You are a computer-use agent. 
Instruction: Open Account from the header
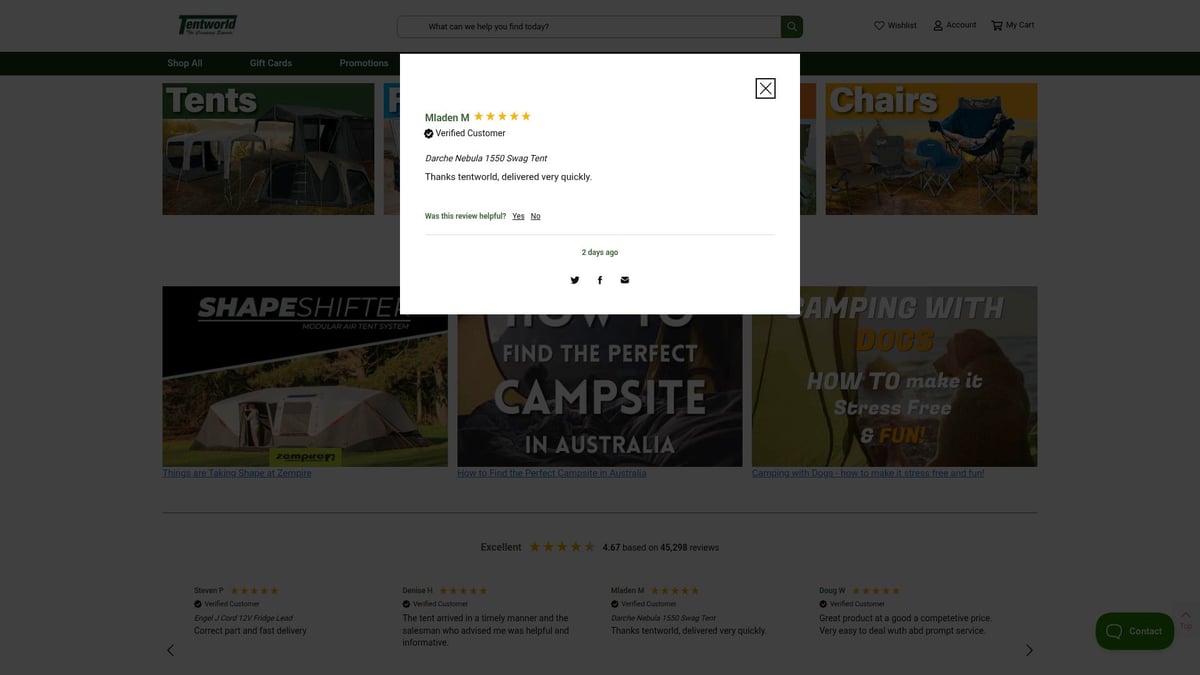[x=954, y=25]
